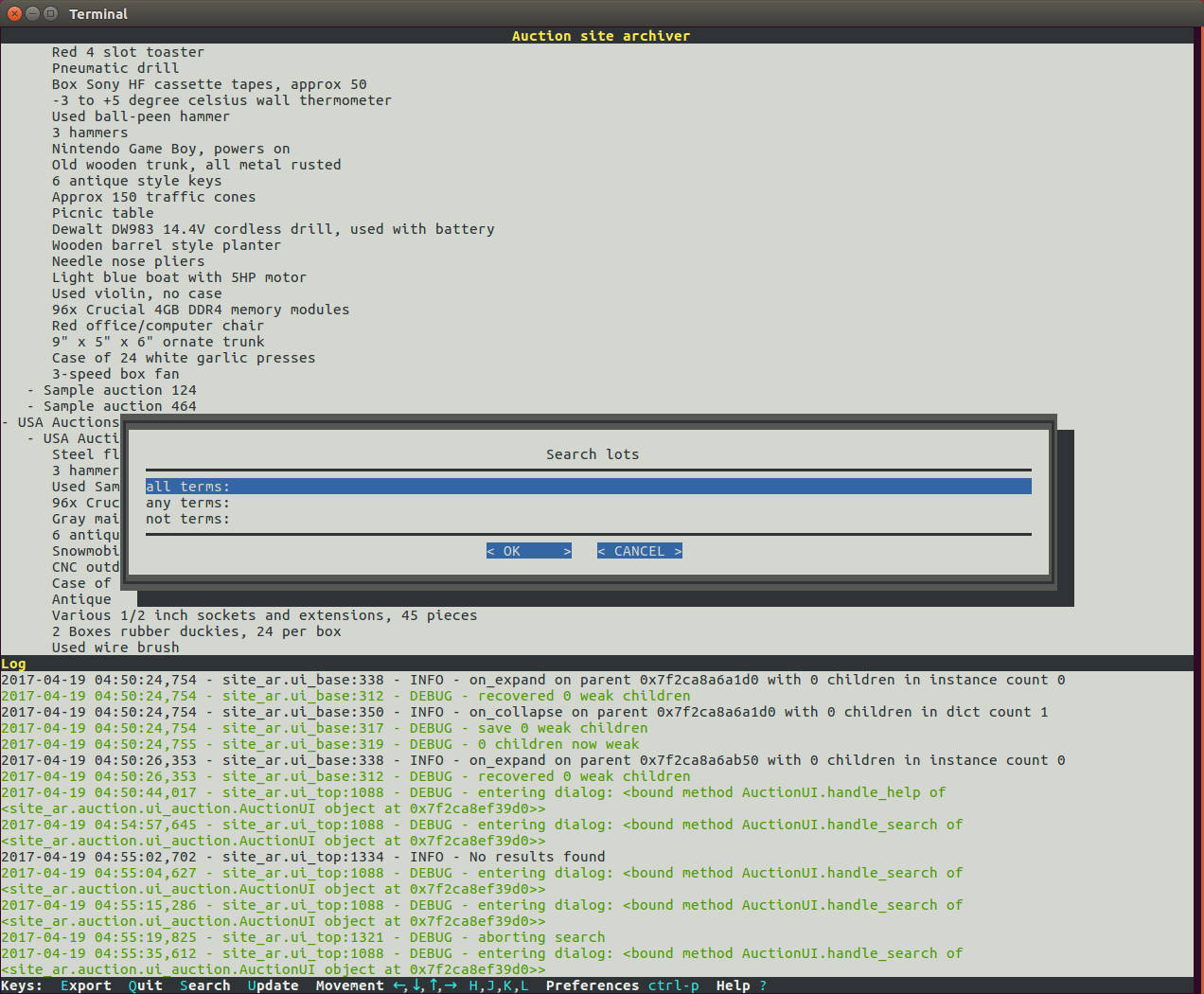The width and height of the screenshot is (1204, 994).
Task: Select the '1/2 inch sockets and extensions' lot
Action: click(x=265, y=615)
